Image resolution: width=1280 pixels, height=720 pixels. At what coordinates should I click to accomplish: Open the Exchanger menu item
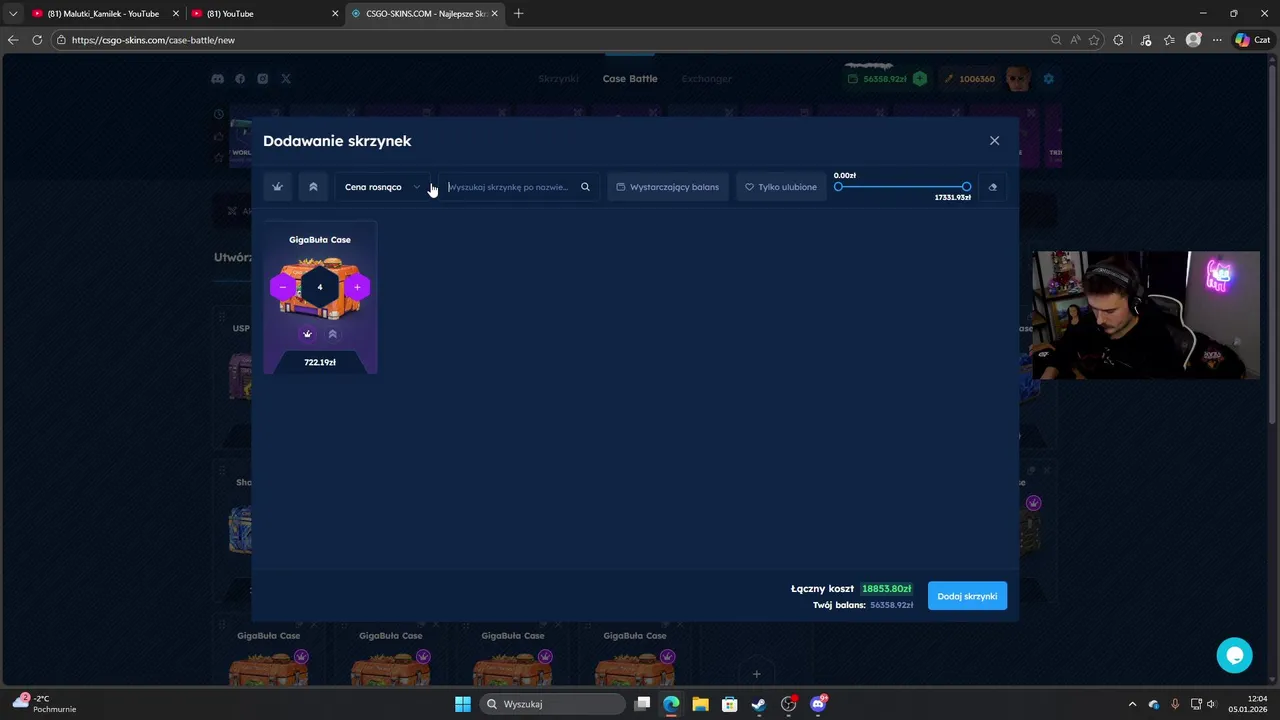coord(707,79)
